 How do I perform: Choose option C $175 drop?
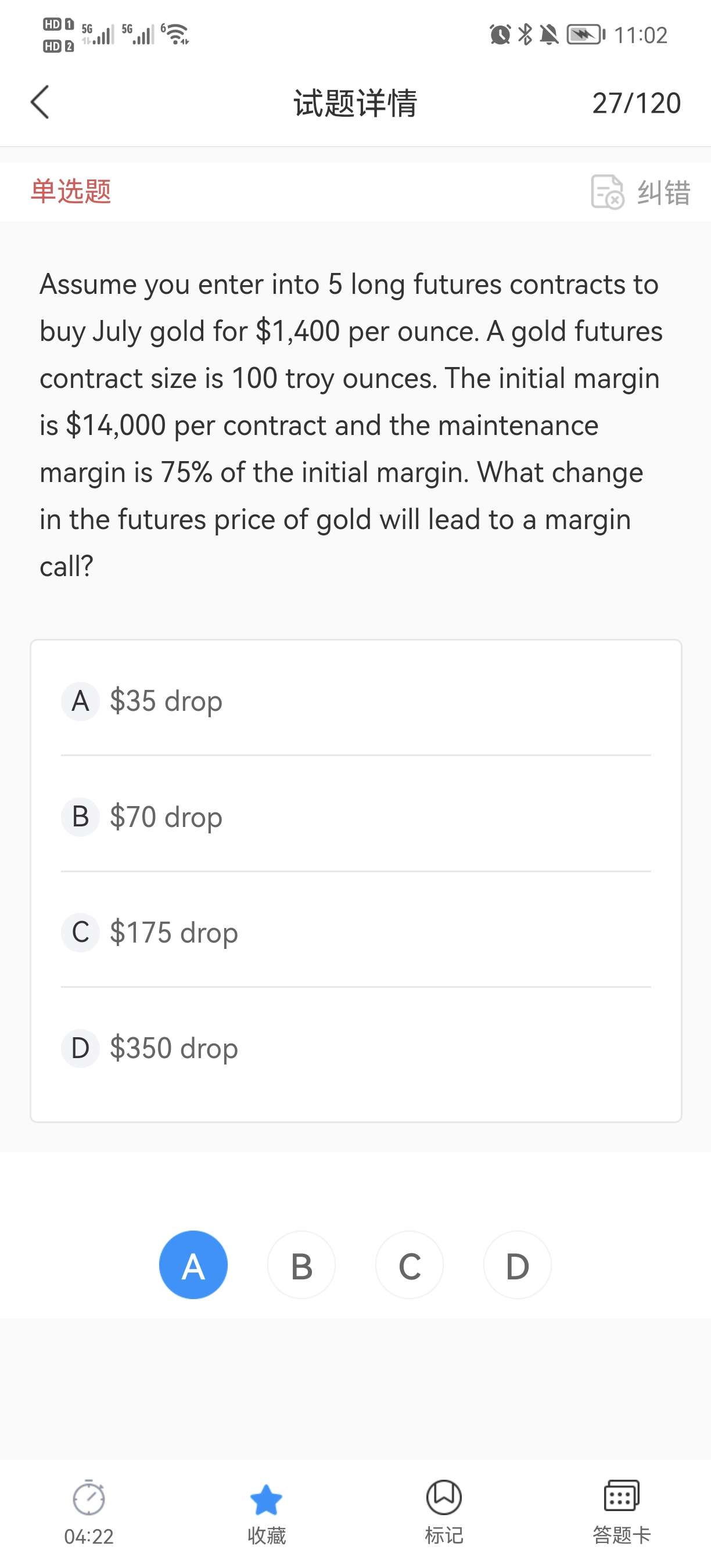pyautogui.click(x=174, y=933)
